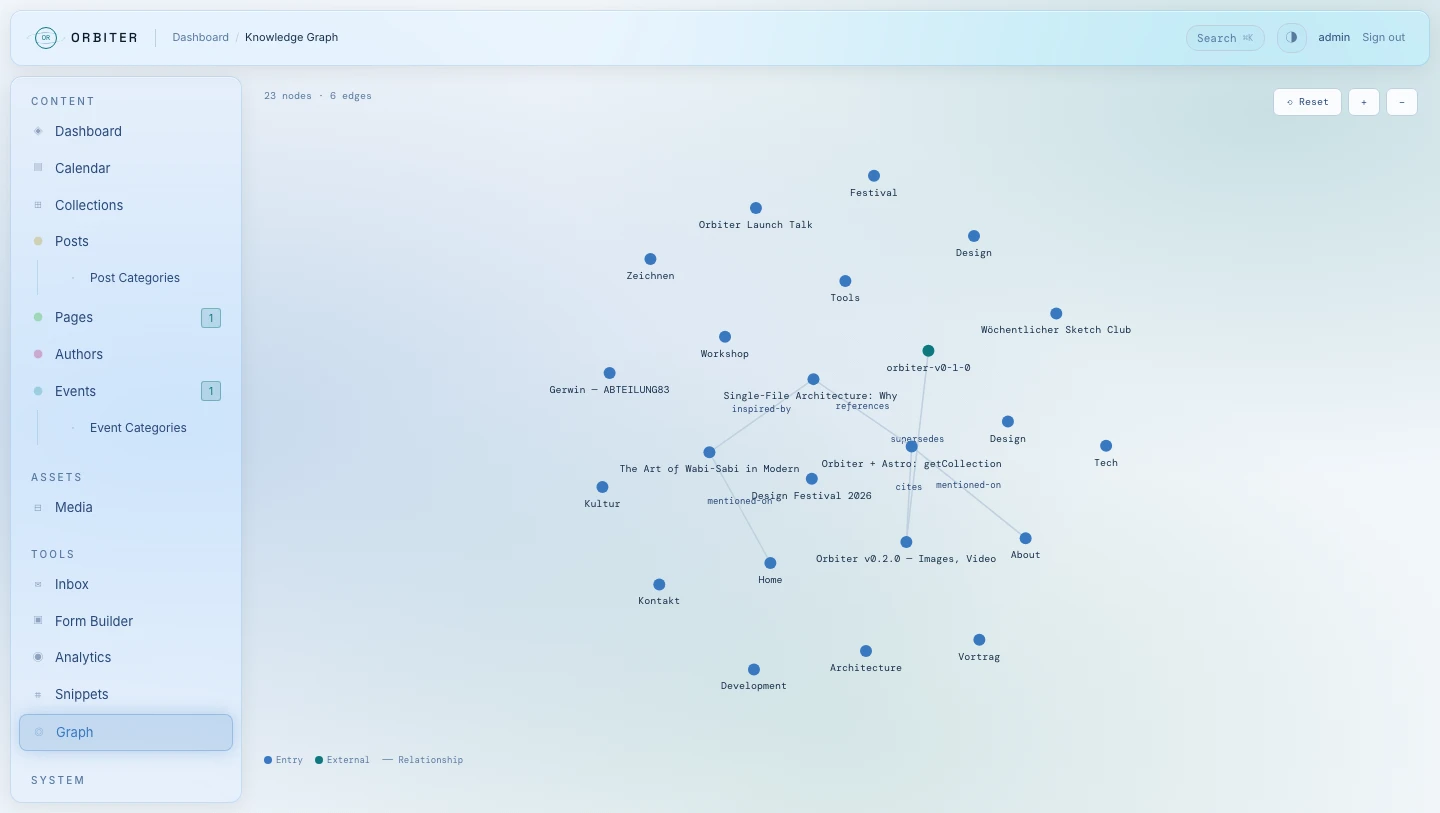Screen dimensions: 1440x813
Task: Open the Search field
Action: tap(1225, 38)
